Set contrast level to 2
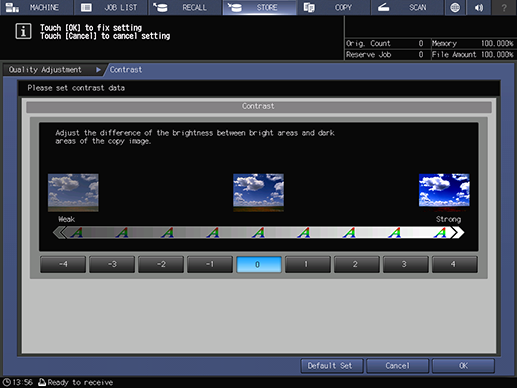The height and width of the screenshot is (388, 517). [x=357, y=264]
